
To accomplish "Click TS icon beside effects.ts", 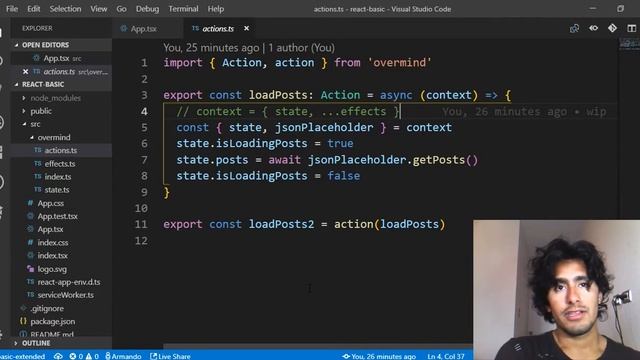I will click(38, 163).
